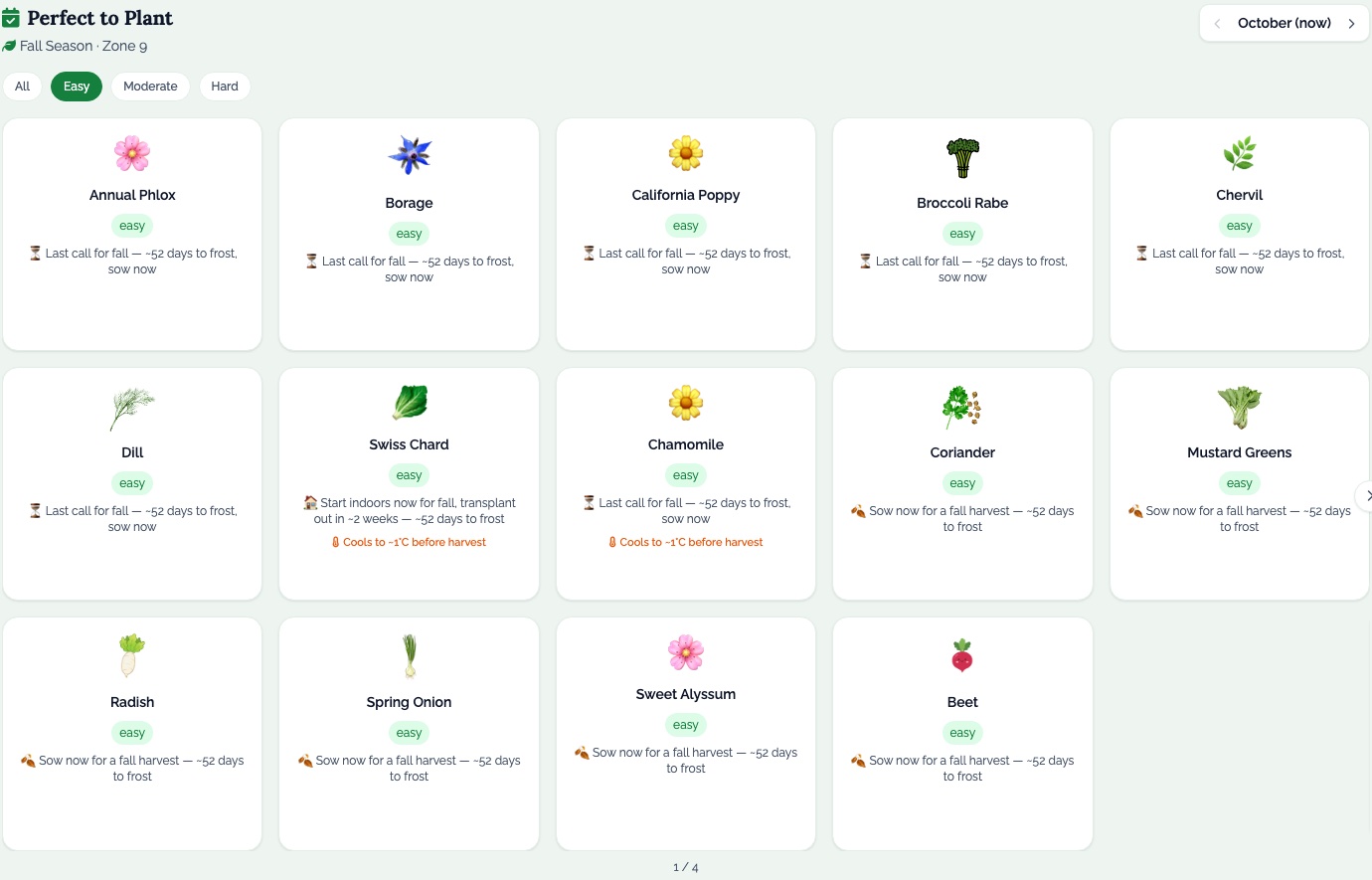Click the Beet icon
Screen dimensions: 1372x880
pos(962,656)
